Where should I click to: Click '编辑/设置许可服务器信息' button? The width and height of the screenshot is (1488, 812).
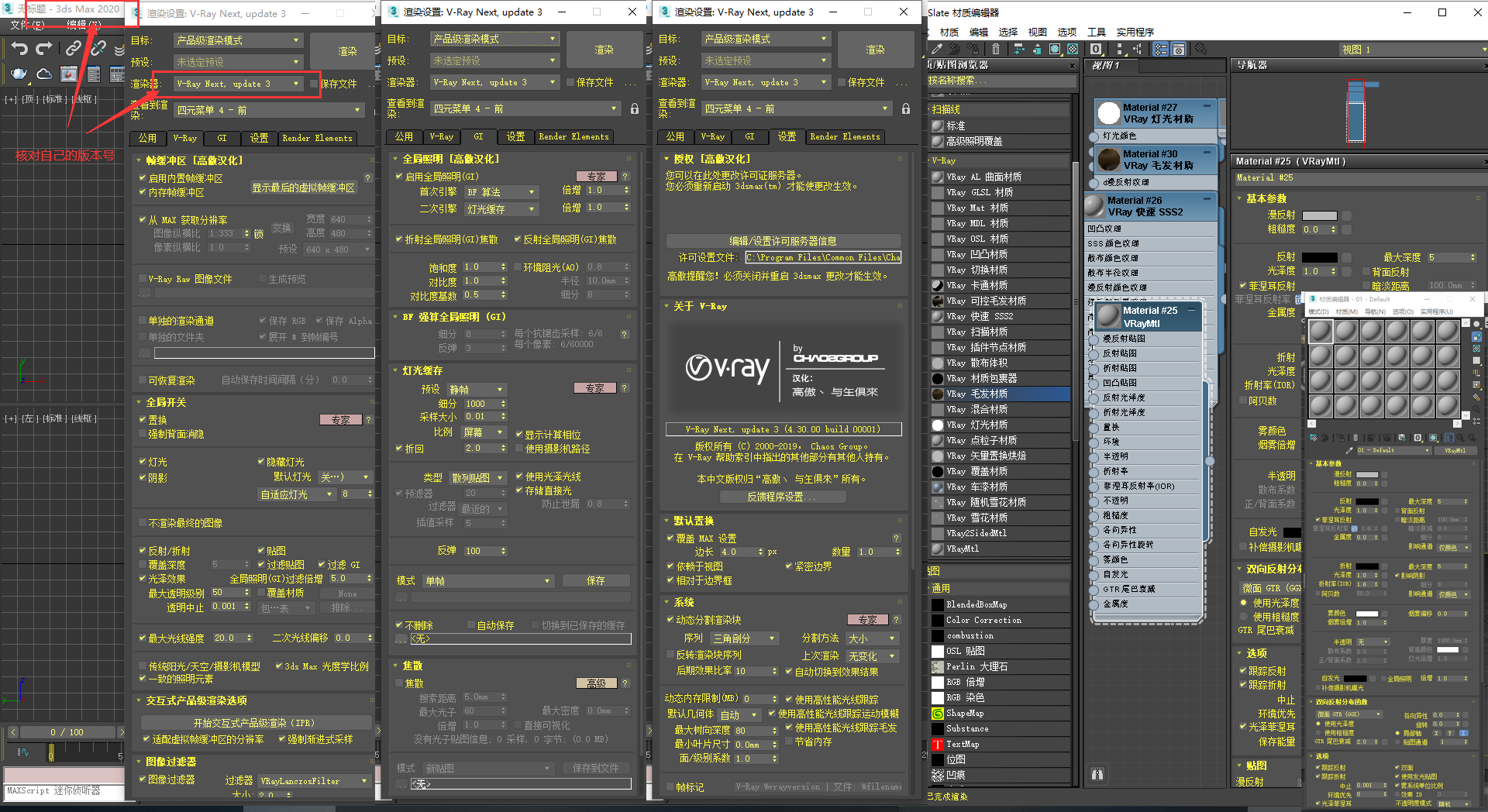click(783, 241)
